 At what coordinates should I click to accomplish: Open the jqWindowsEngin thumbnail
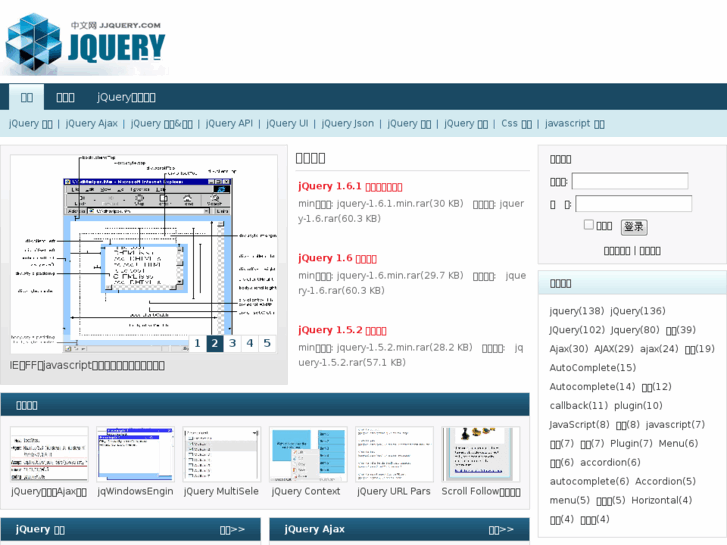[135, 454]
